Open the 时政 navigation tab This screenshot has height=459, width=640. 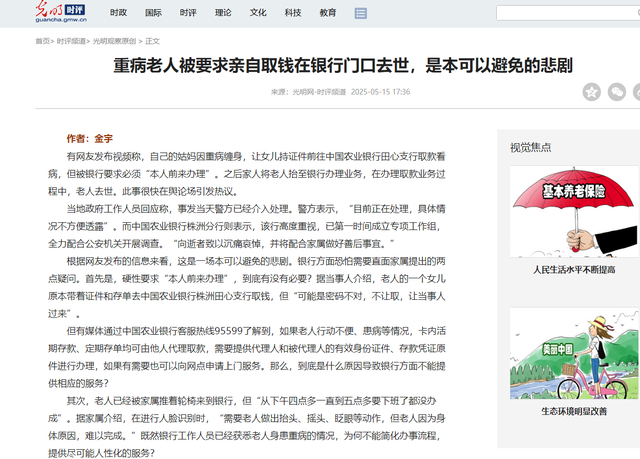coord(119,13)
